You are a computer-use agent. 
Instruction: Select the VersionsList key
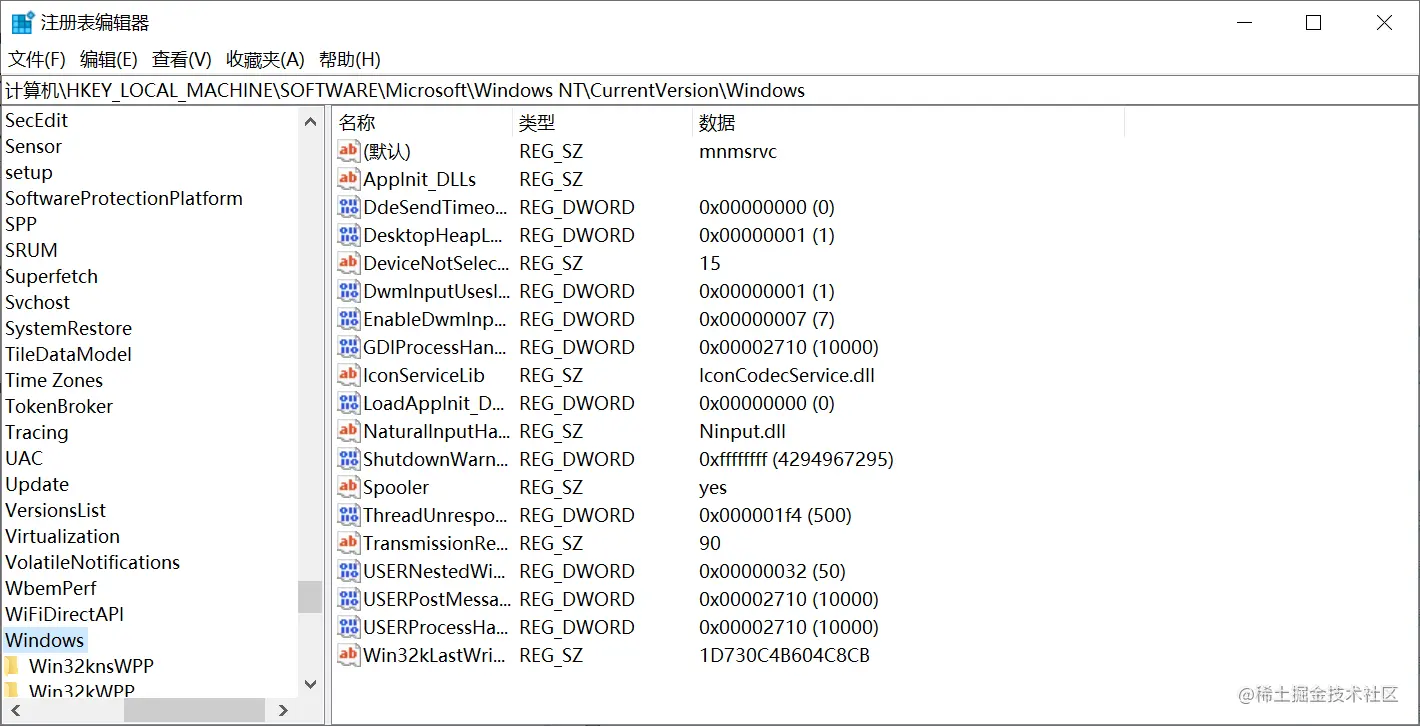56,510
